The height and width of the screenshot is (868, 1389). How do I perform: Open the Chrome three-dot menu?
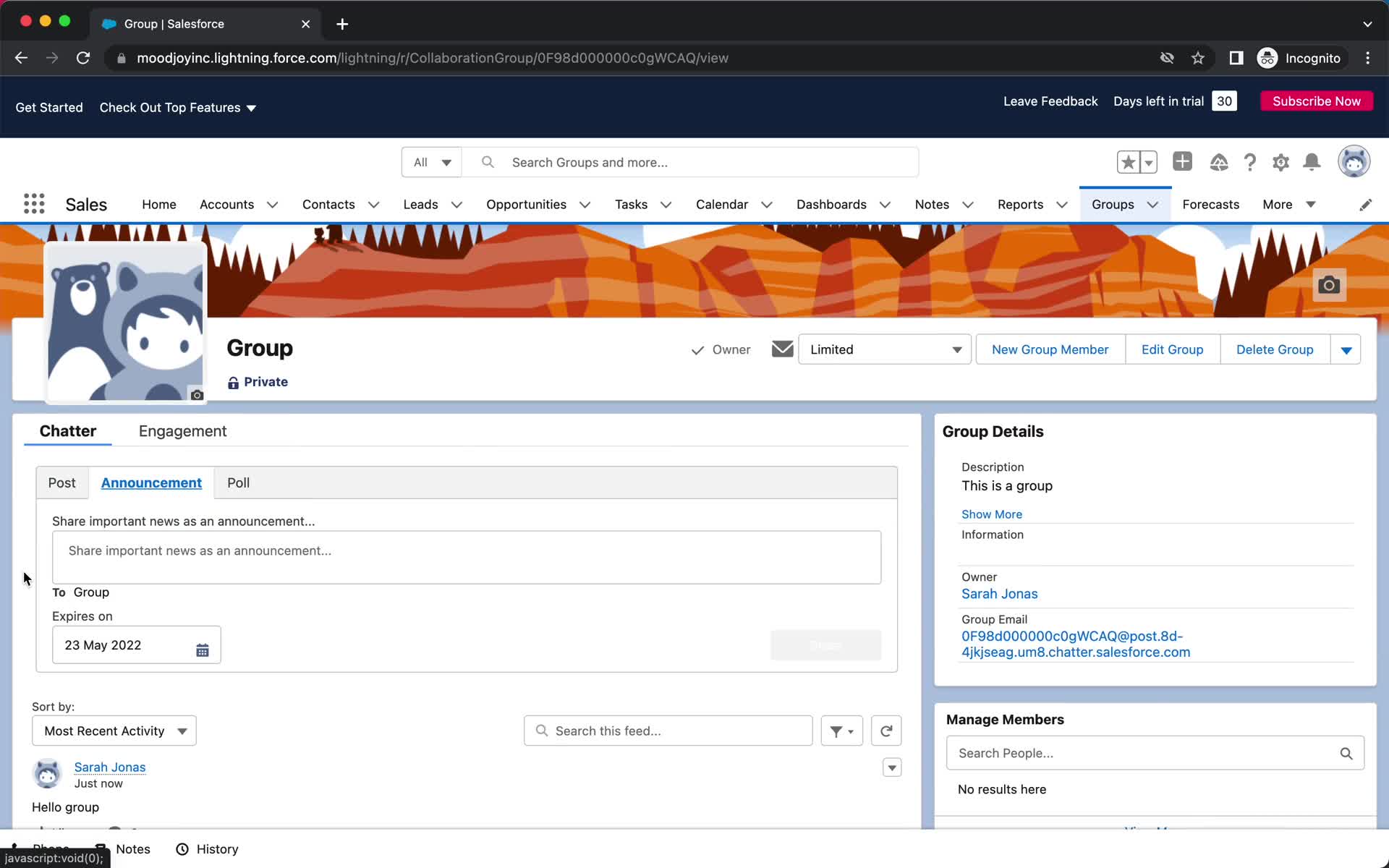click(1367, 58)
